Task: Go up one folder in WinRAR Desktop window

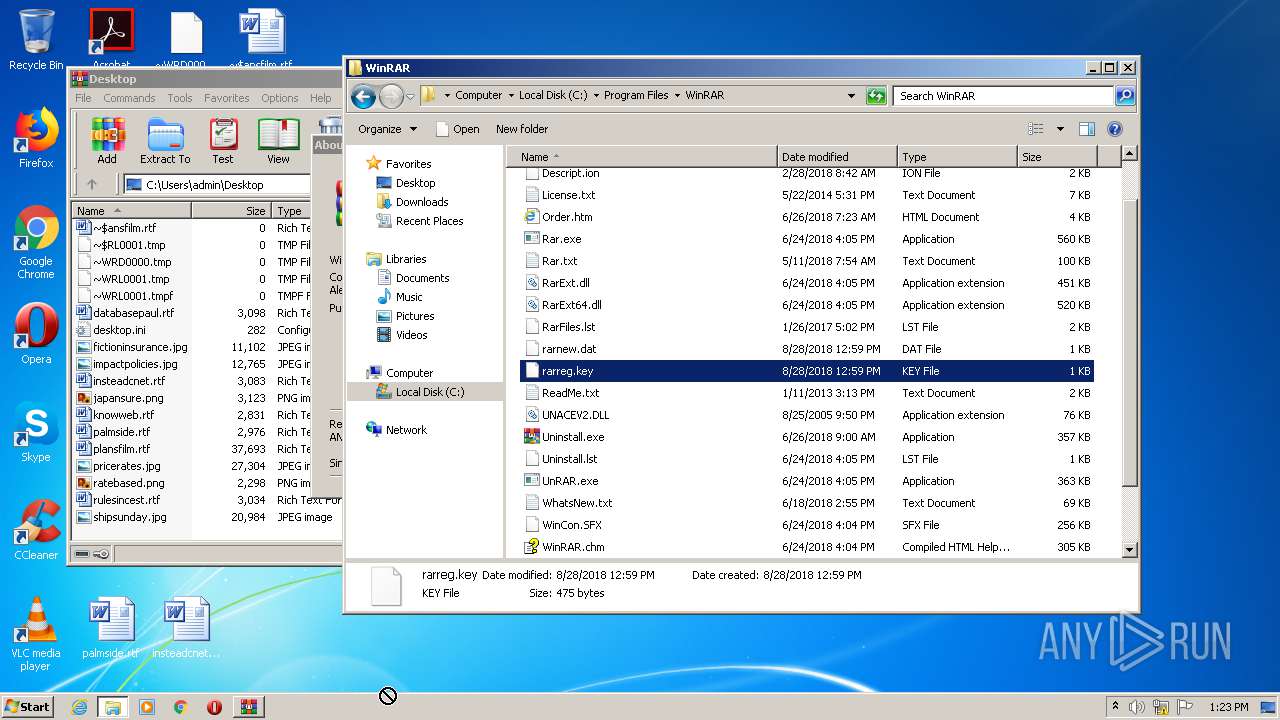Action: tap(92, 184)
